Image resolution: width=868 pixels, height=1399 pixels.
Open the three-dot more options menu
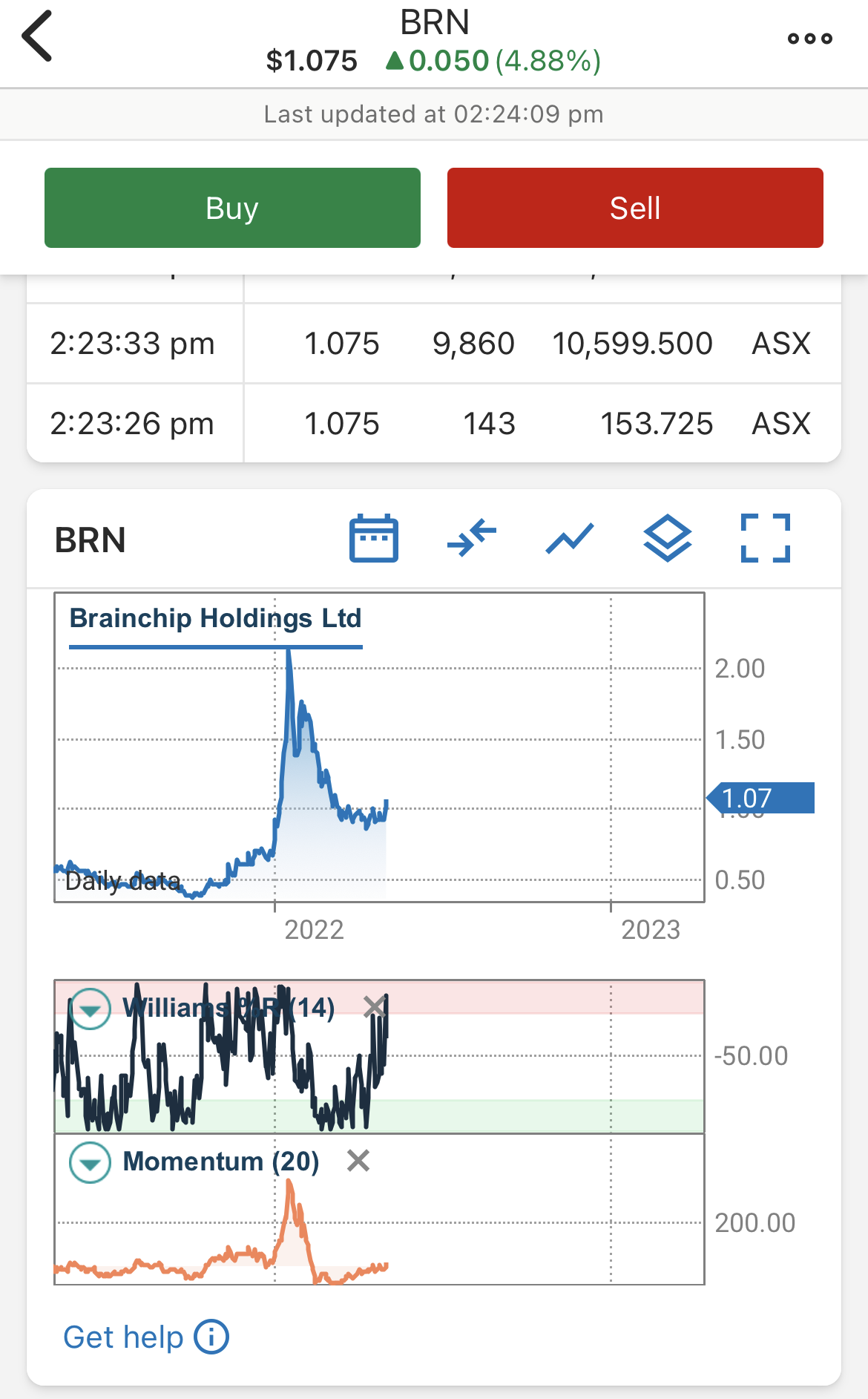click(x=810, y=39)
